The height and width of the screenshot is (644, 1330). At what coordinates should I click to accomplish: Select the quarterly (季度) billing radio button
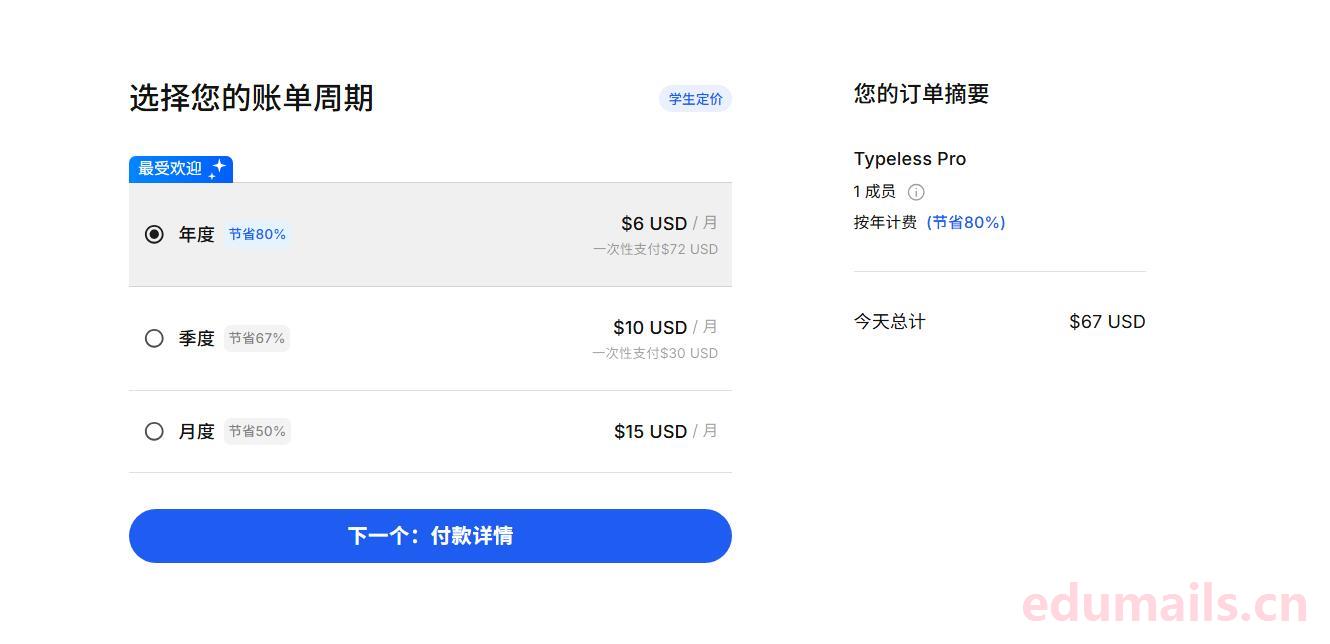coord(154,338)
